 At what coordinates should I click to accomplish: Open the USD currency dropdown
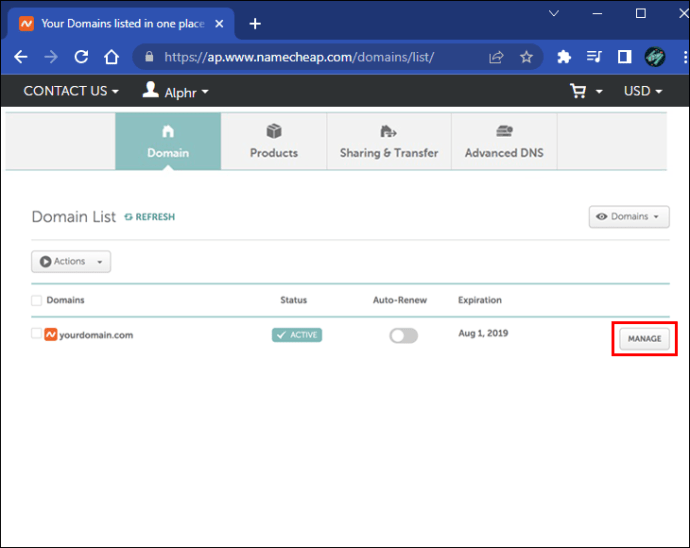(643, 91)
